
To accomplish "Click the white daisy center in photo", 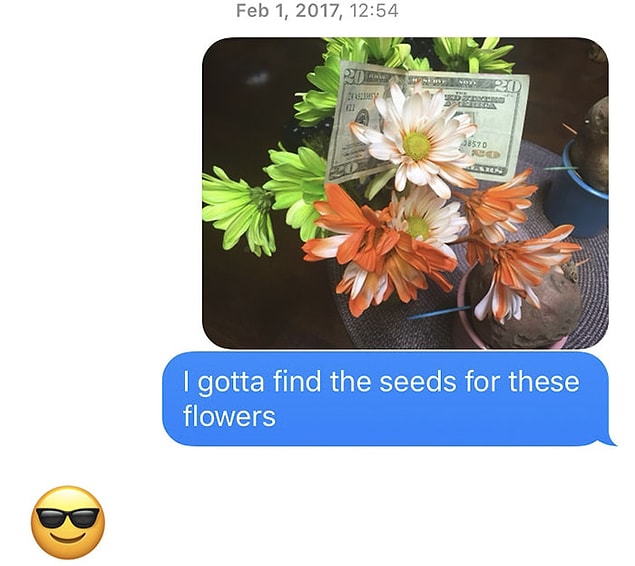I will pos(416,146).
